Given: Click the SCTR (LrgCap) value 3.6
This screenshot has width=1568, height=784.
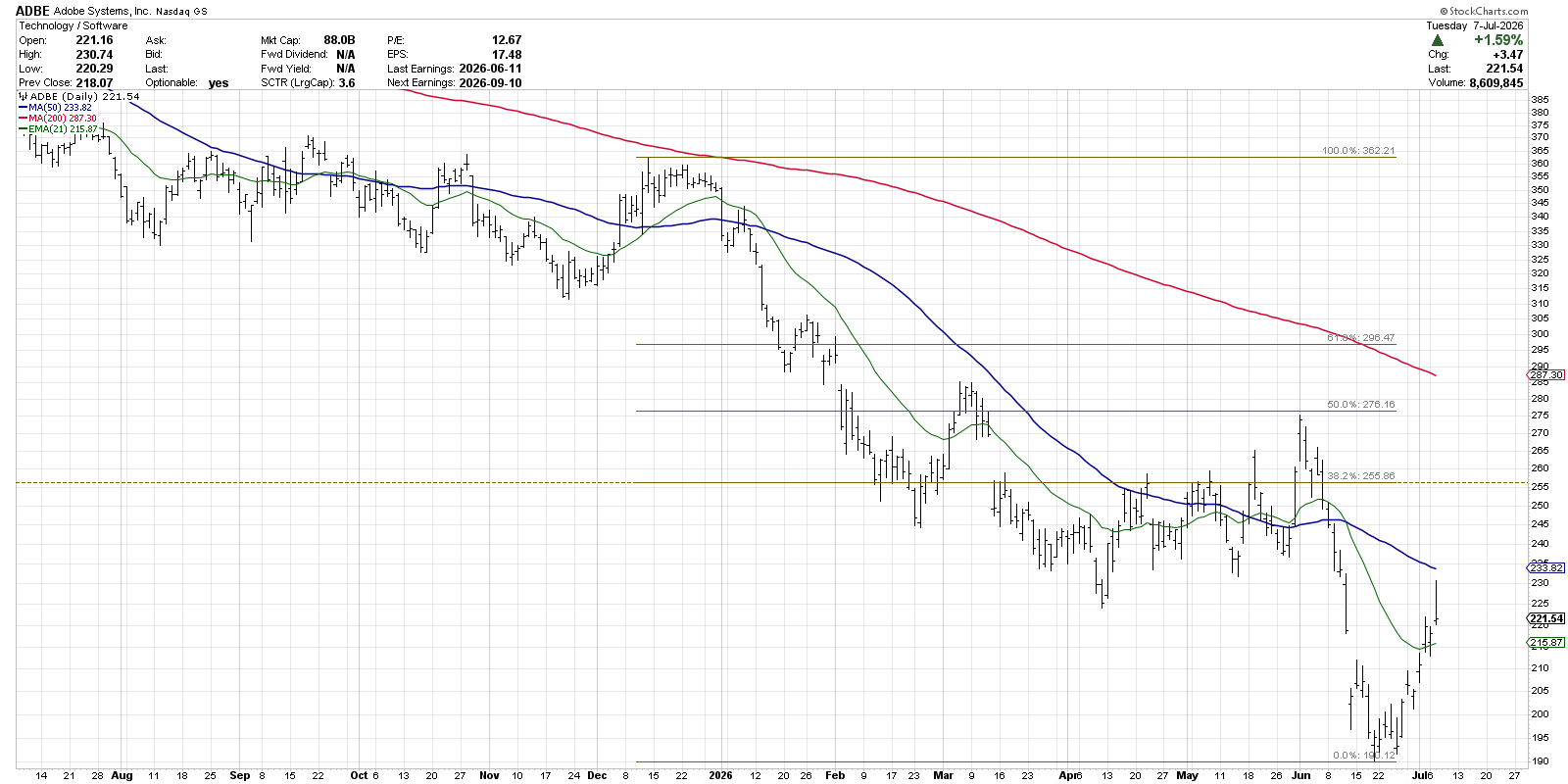Looking at the screenshot, I should (x=346, y=83).
